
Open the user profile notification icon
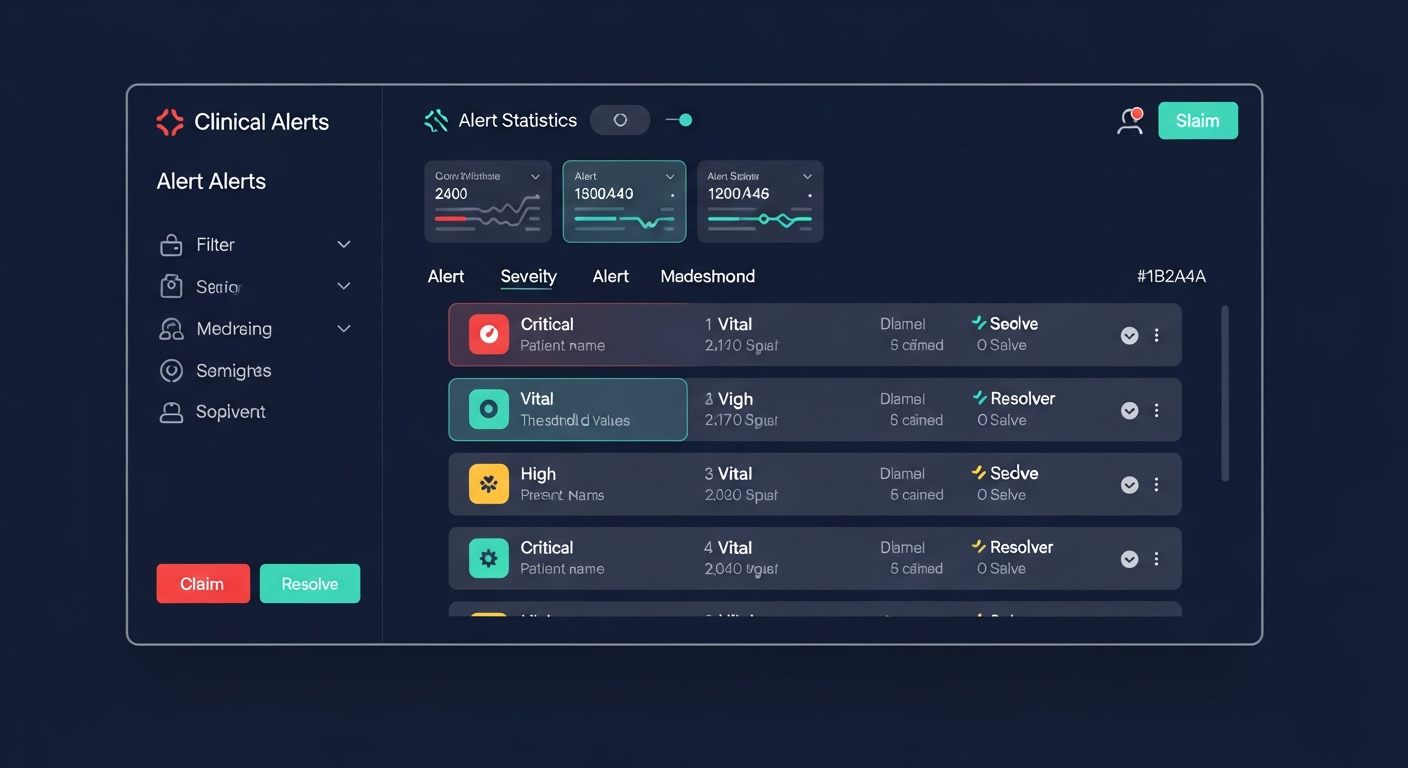(x=1130, y=121)
